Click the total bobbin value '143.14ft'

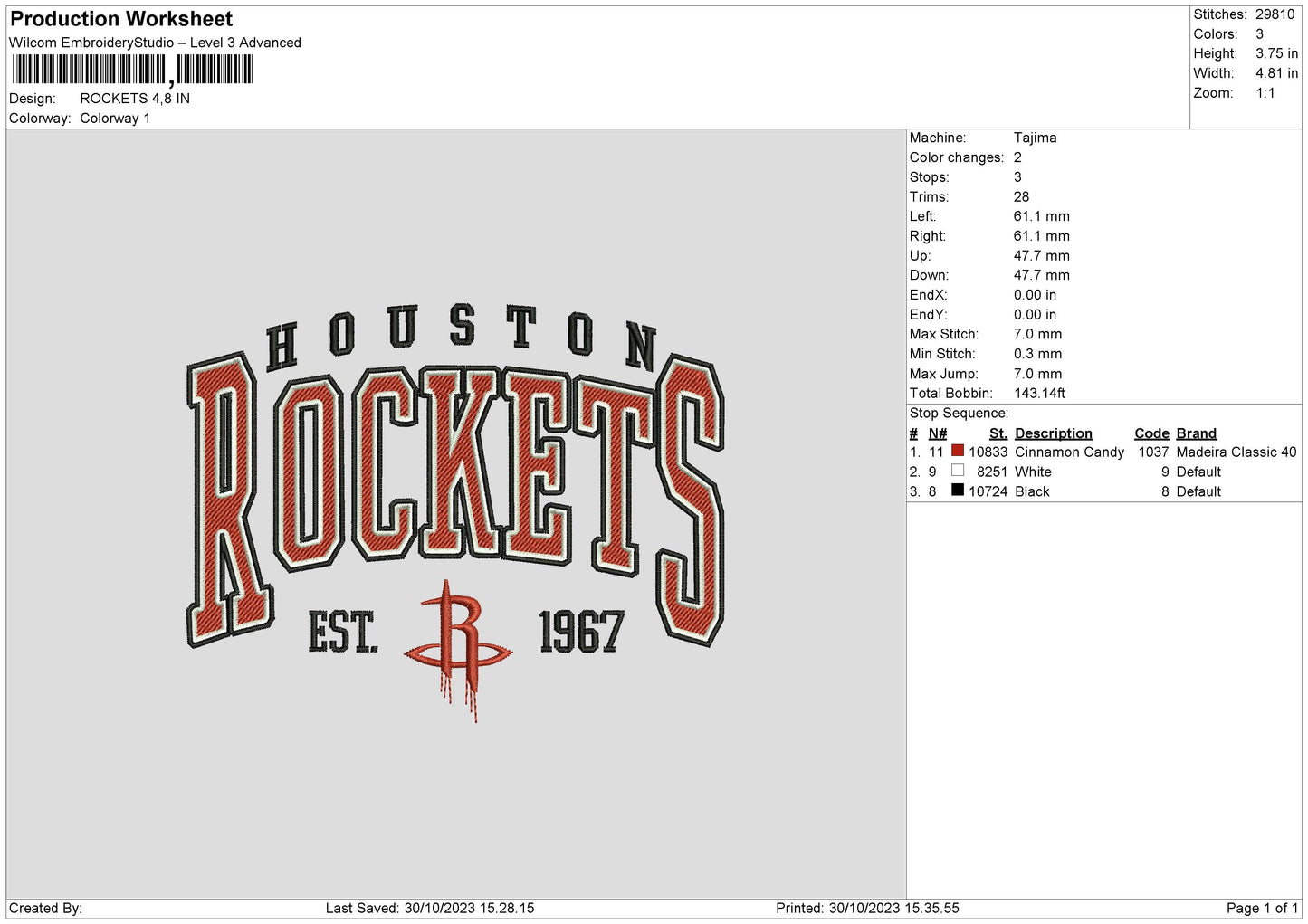(1039, 394)
